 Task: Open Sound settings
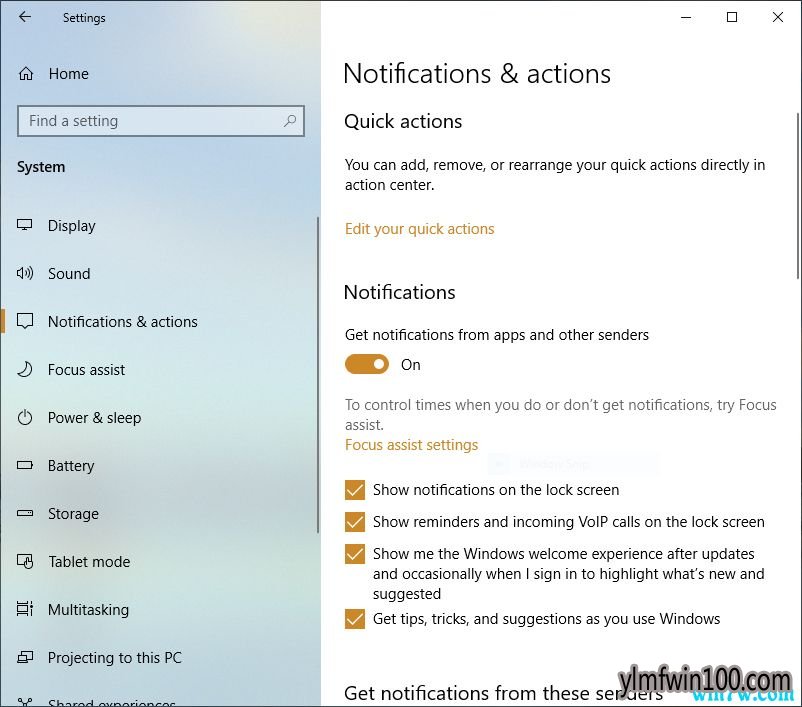(159, 274)
